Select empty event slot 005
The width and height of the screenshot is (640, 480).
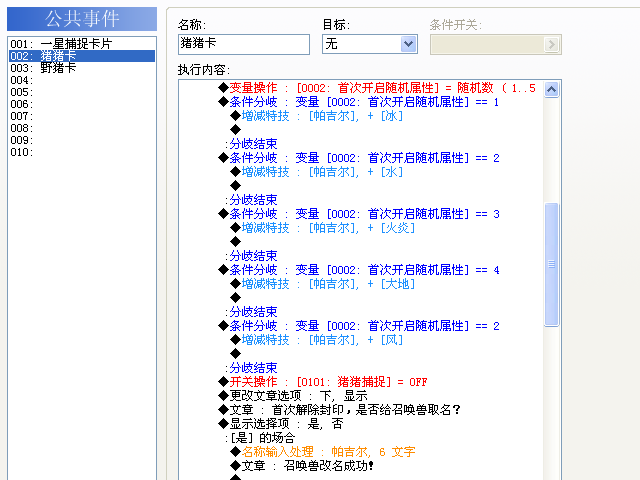coord(82,92)
